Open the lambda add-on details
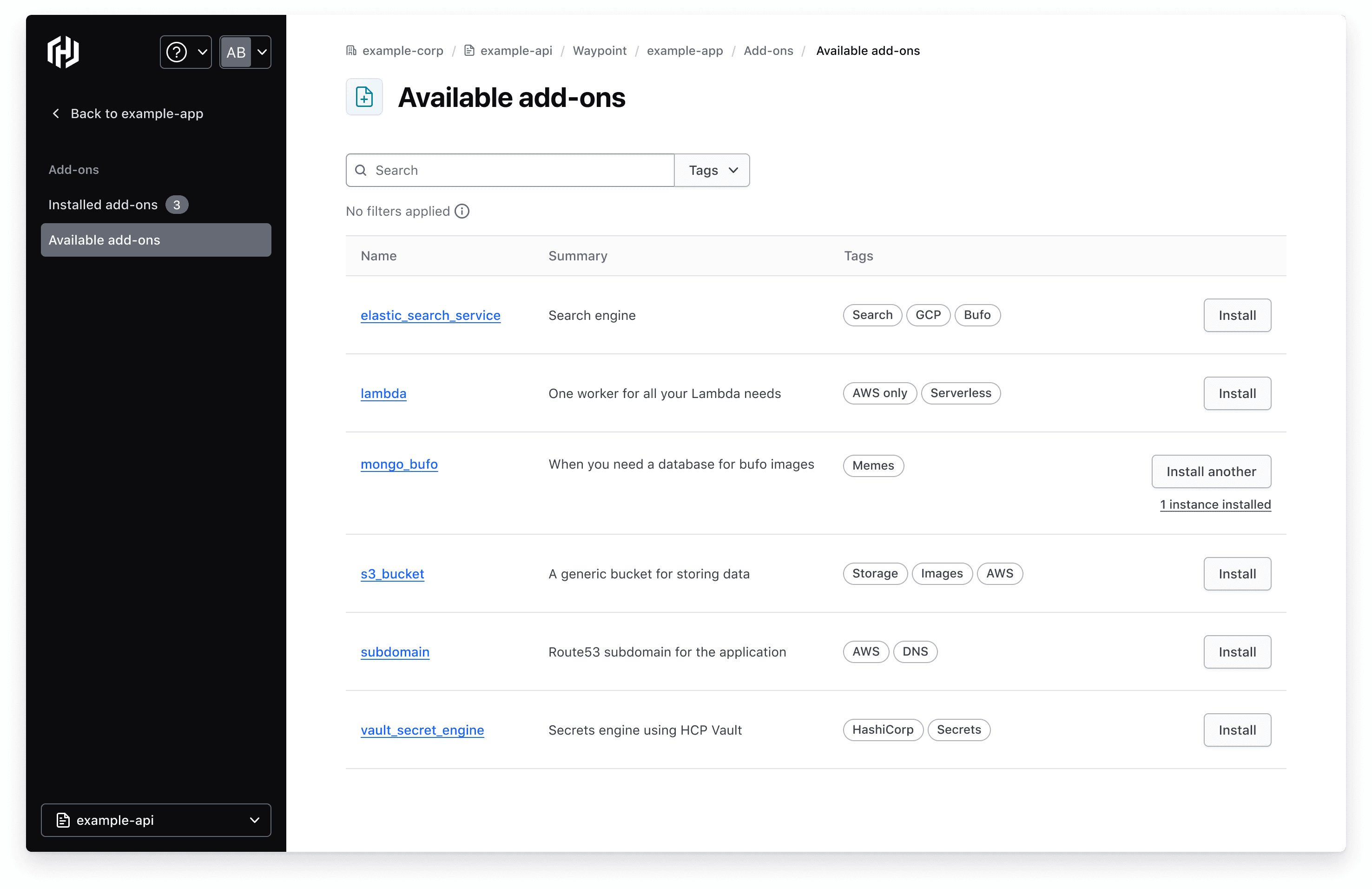Viewport: 1372px width, 889px height. coord(383,394)
